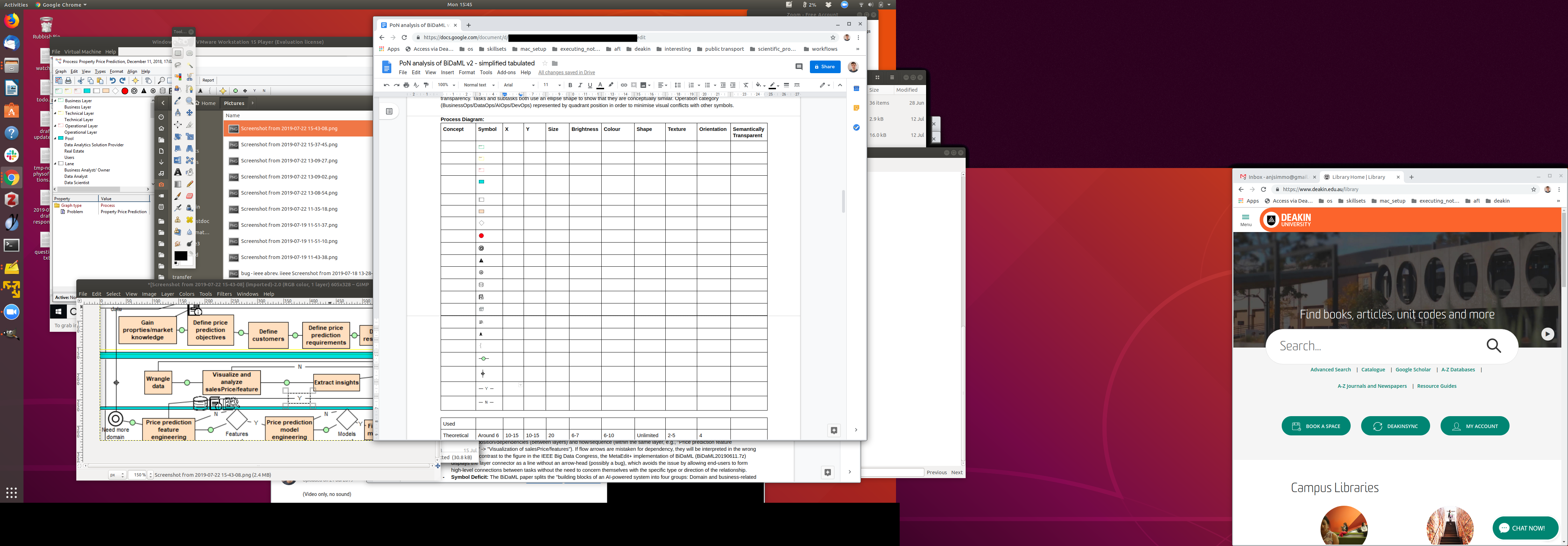Click the Docs print icon
Viewport: 1568px width, 546px height.
[406, 85]
